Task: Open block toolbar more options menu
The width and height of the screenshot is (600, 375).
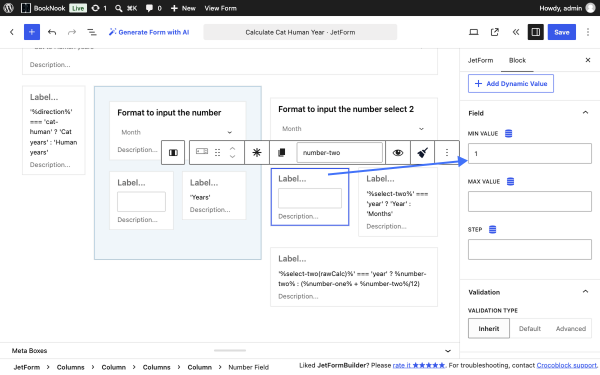Action: (447, 152)
